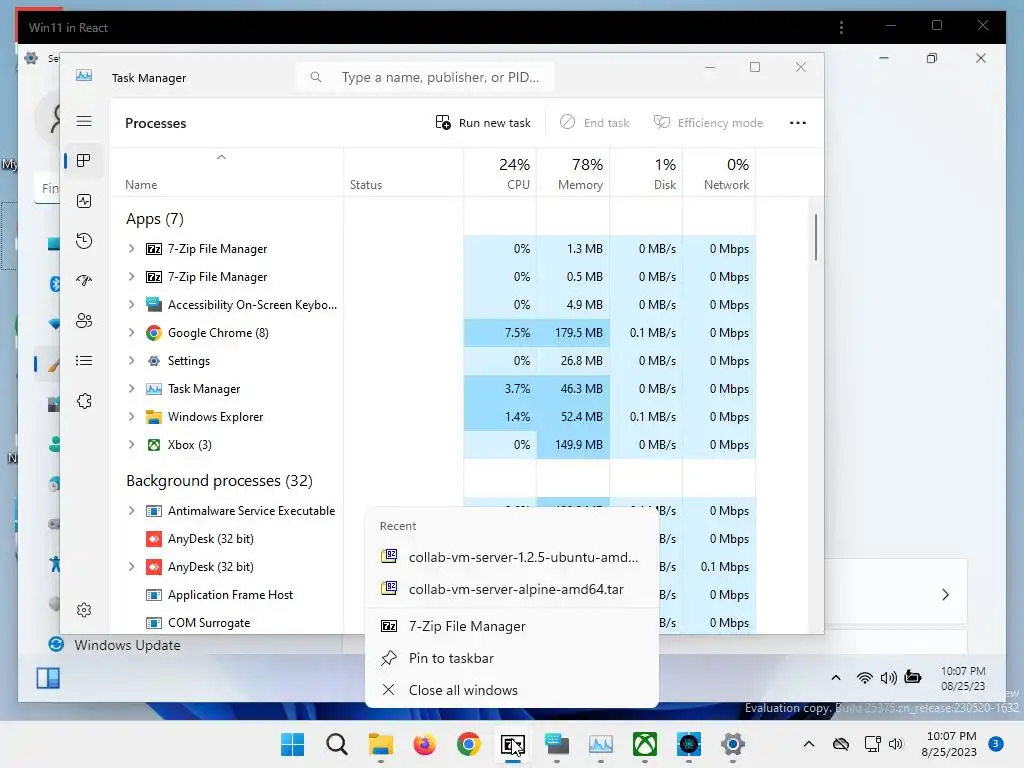
Task: Open File Explorer from the outer taskbar
Action: [x=381, y=744]
